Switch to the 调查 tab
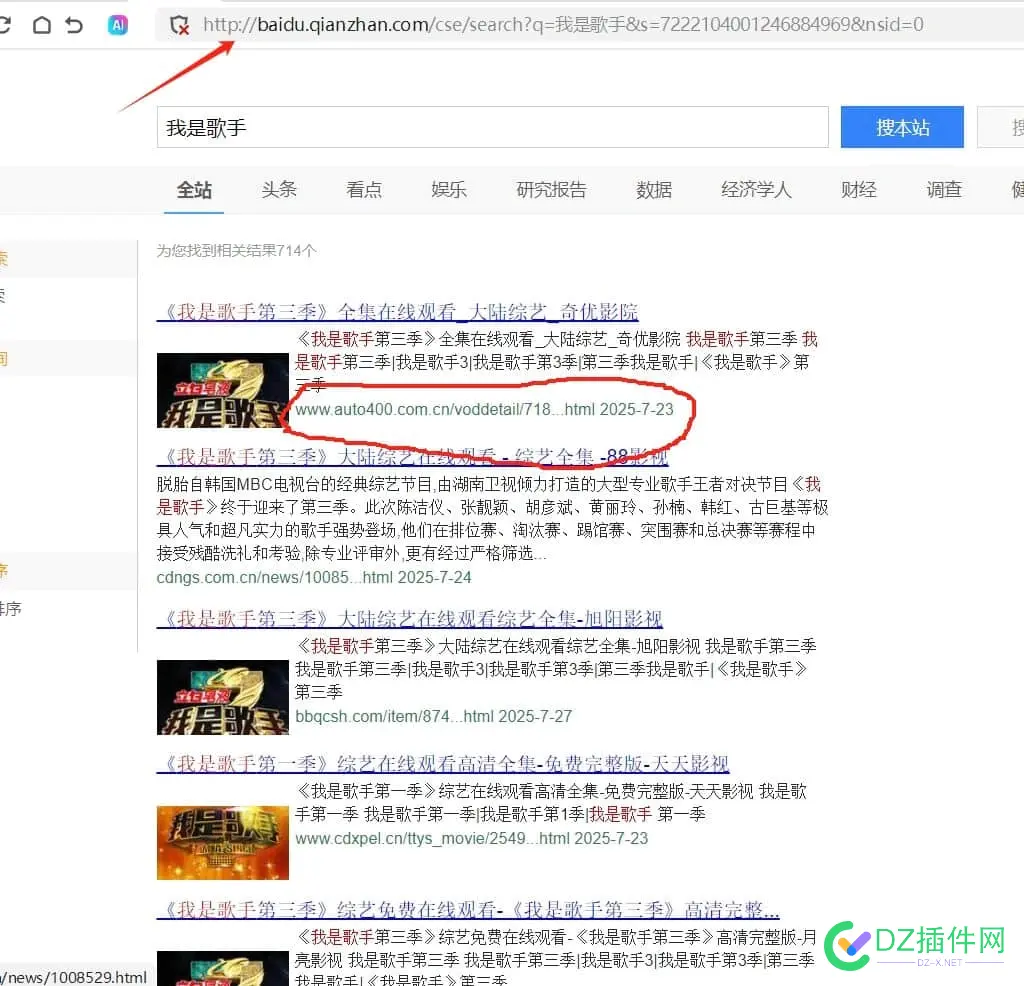The width and height of the screenshot is (1024, 986). coord(943,190)
